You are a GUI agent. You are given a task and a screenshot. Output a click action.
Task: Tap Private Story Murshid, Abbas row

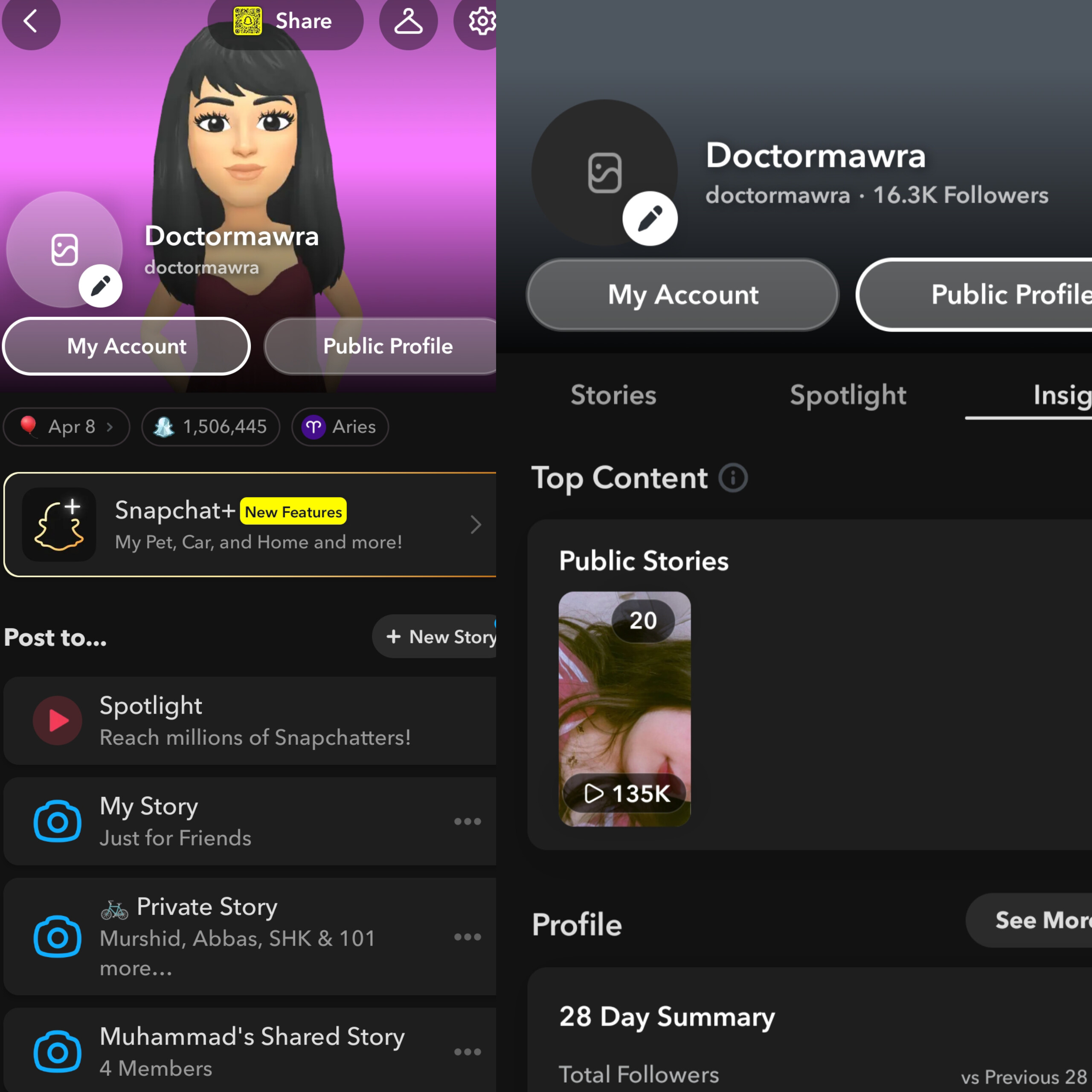point(250,937)
